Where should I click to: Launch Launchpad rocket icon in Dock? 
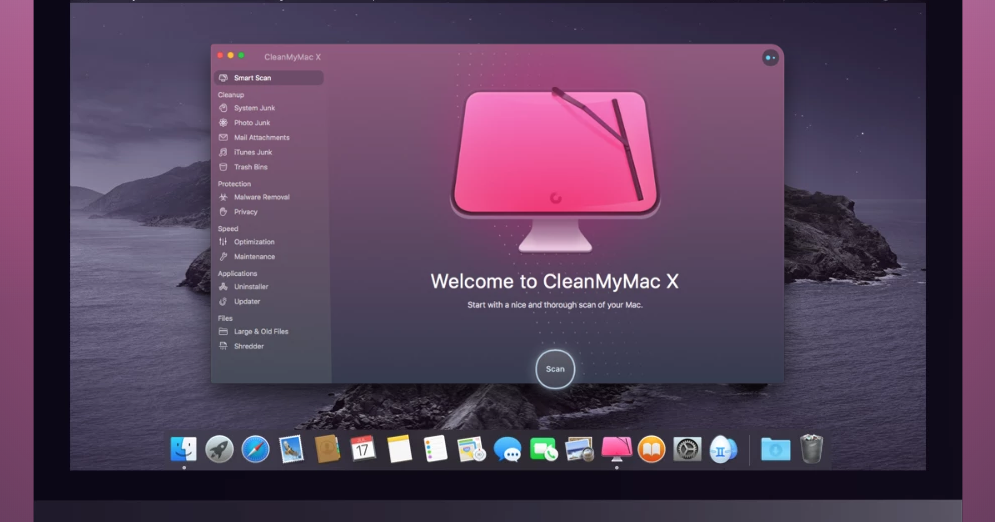point(220,449)
